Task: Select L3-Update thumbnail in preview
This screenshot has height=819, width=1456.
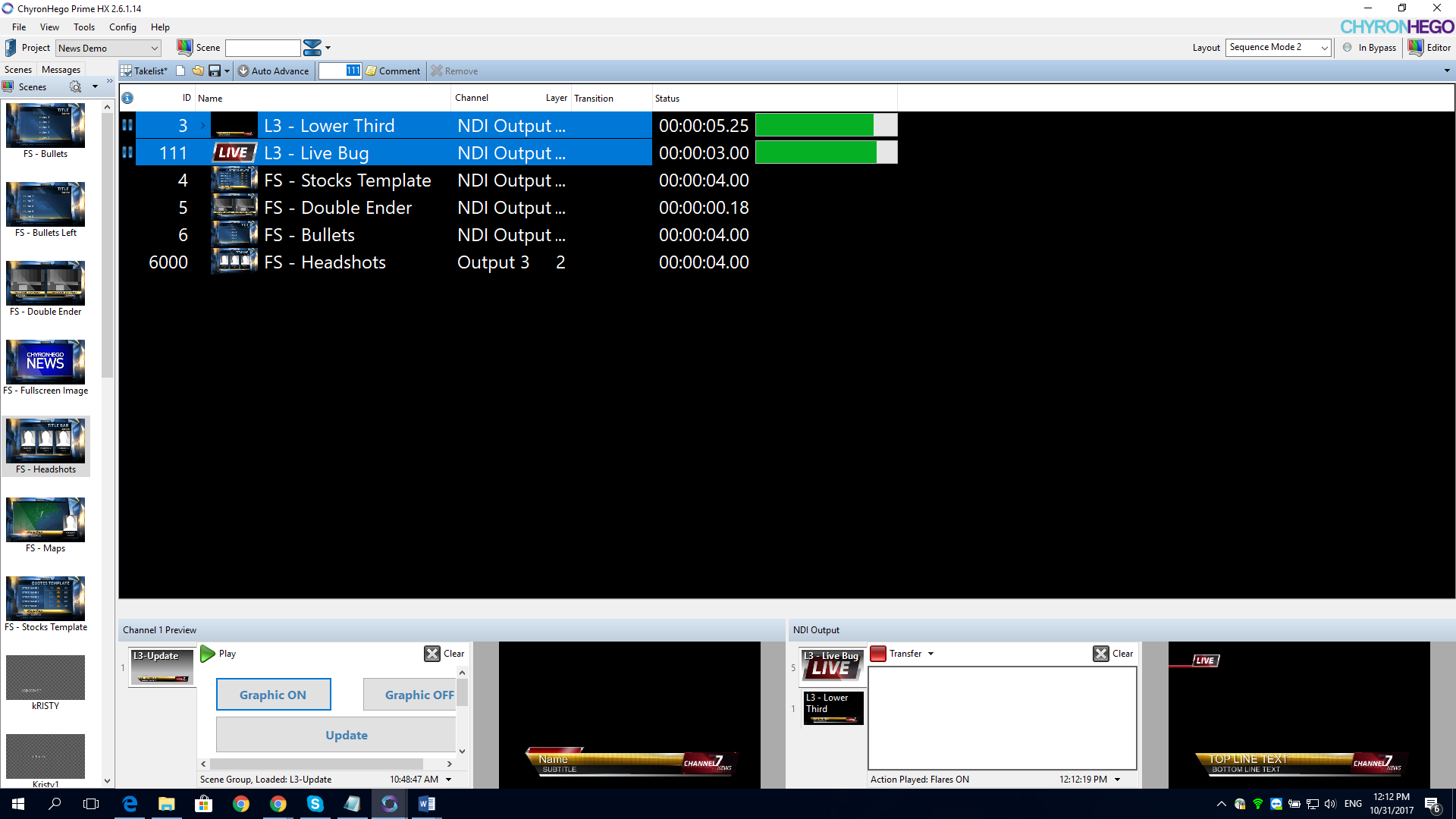Action: click(x=162, y=667)
